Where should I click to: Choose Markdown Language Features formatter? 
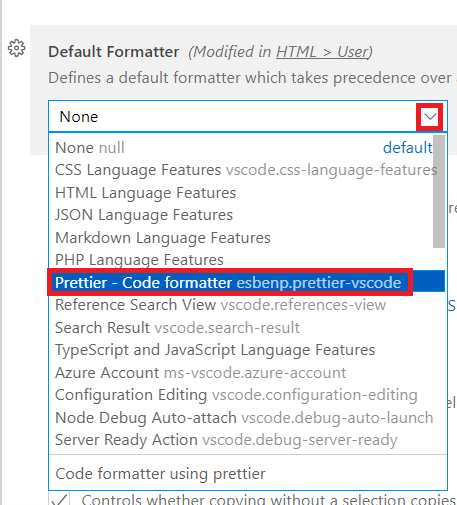point(244,238)
